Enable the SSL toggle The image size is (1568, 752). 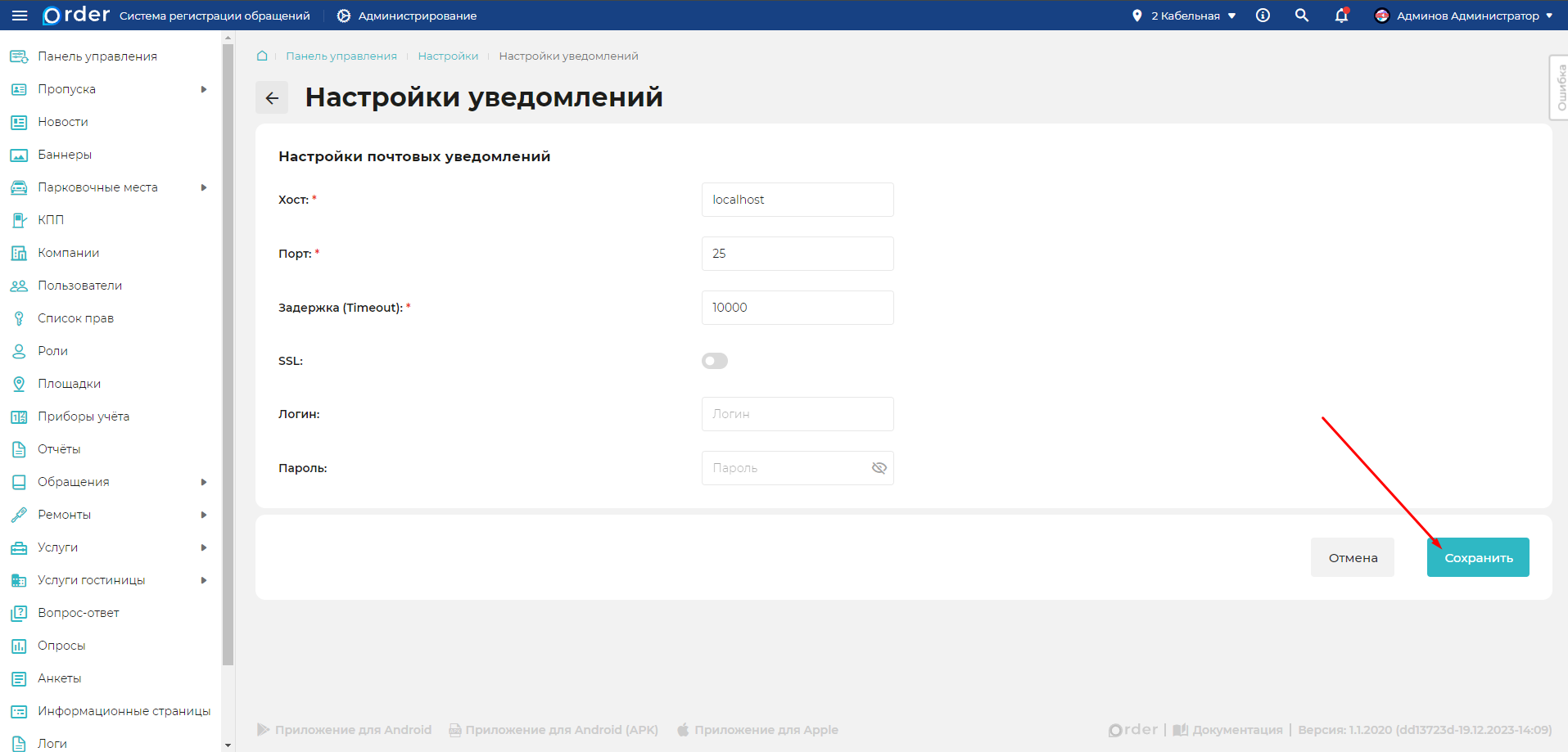pyautogui.click(x=714, y=360)
